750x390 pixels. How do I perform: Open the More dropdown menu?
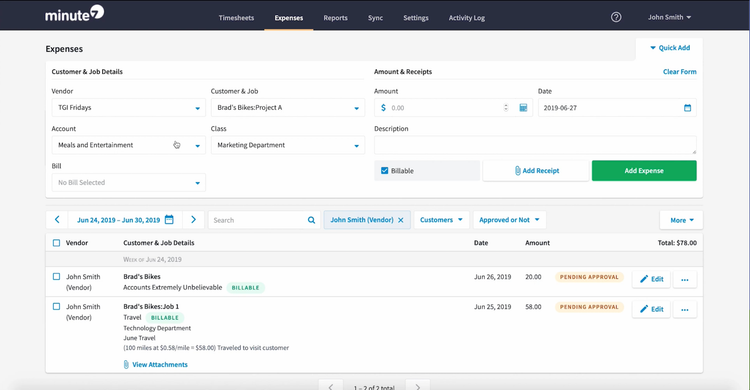(681, 220)
